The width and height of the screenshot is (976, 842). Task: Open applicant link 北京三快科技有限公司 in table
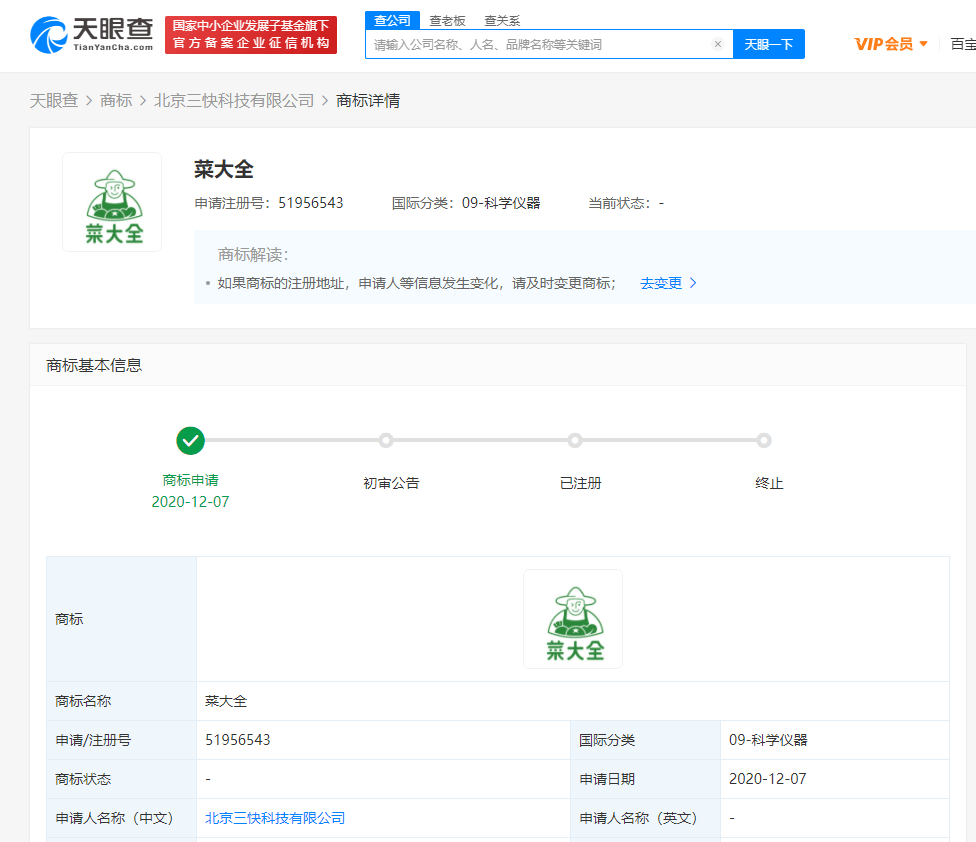[275, 818]
